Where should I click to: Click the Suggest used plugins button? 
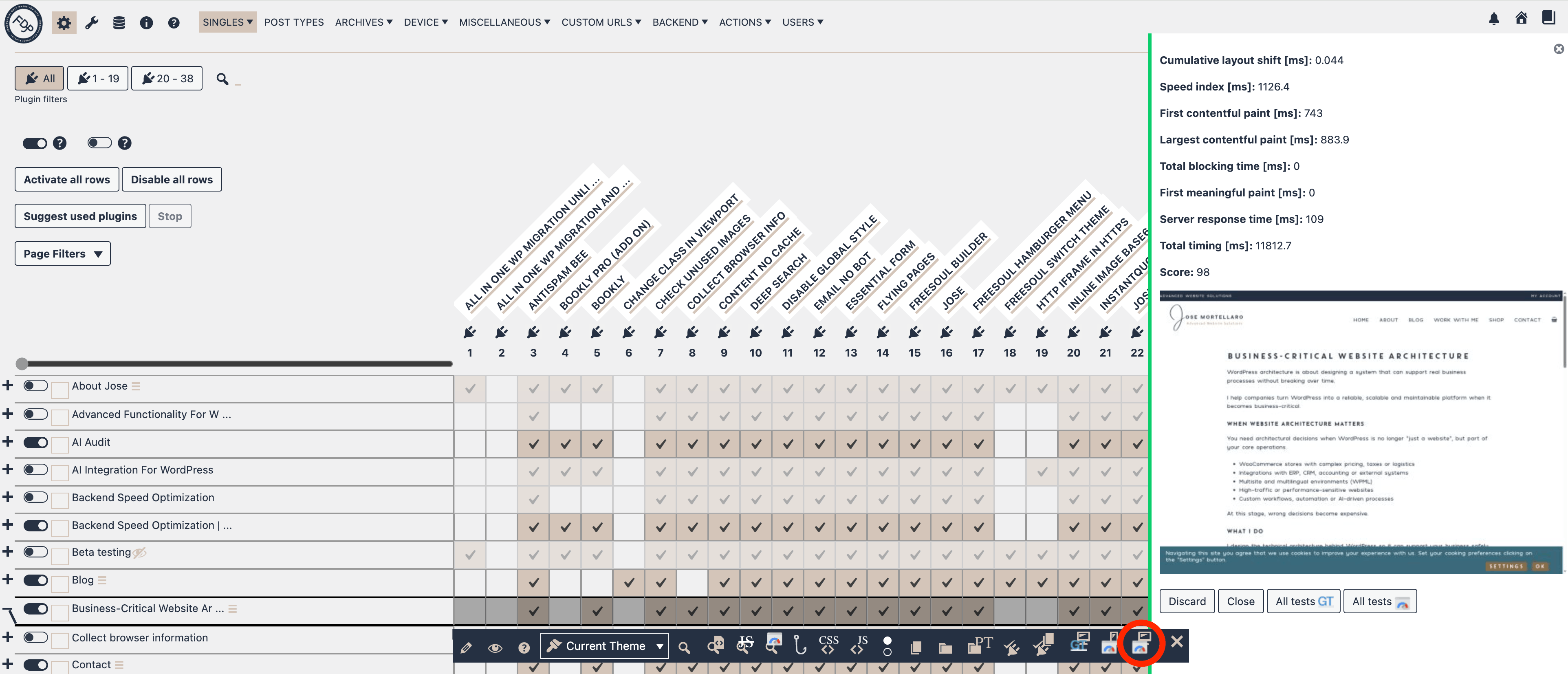pyautogui.click(x=80, y=216)
